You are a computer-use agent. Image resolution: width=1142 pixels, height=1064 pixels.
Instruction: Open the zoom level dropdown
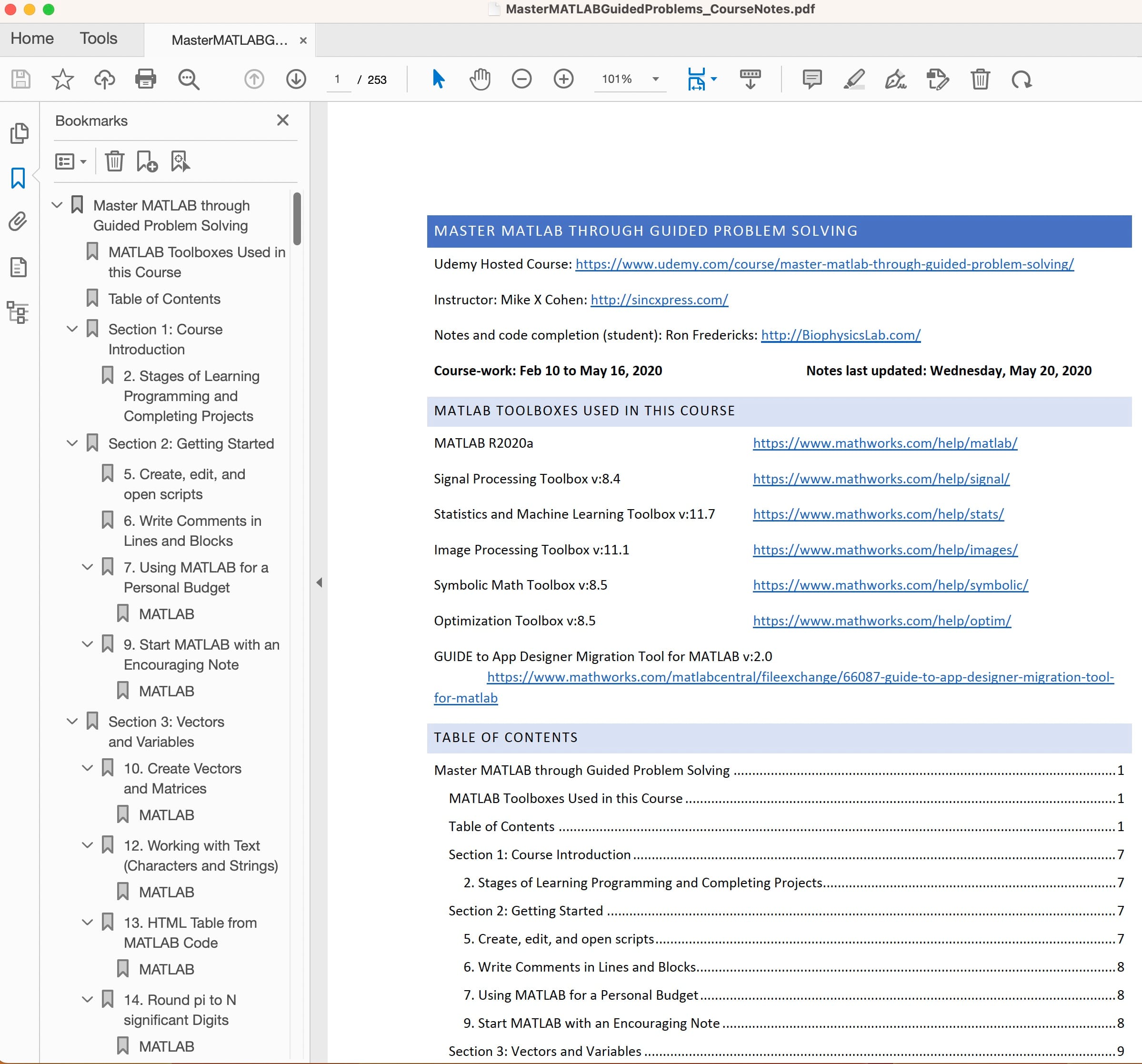tap(655, 79)
